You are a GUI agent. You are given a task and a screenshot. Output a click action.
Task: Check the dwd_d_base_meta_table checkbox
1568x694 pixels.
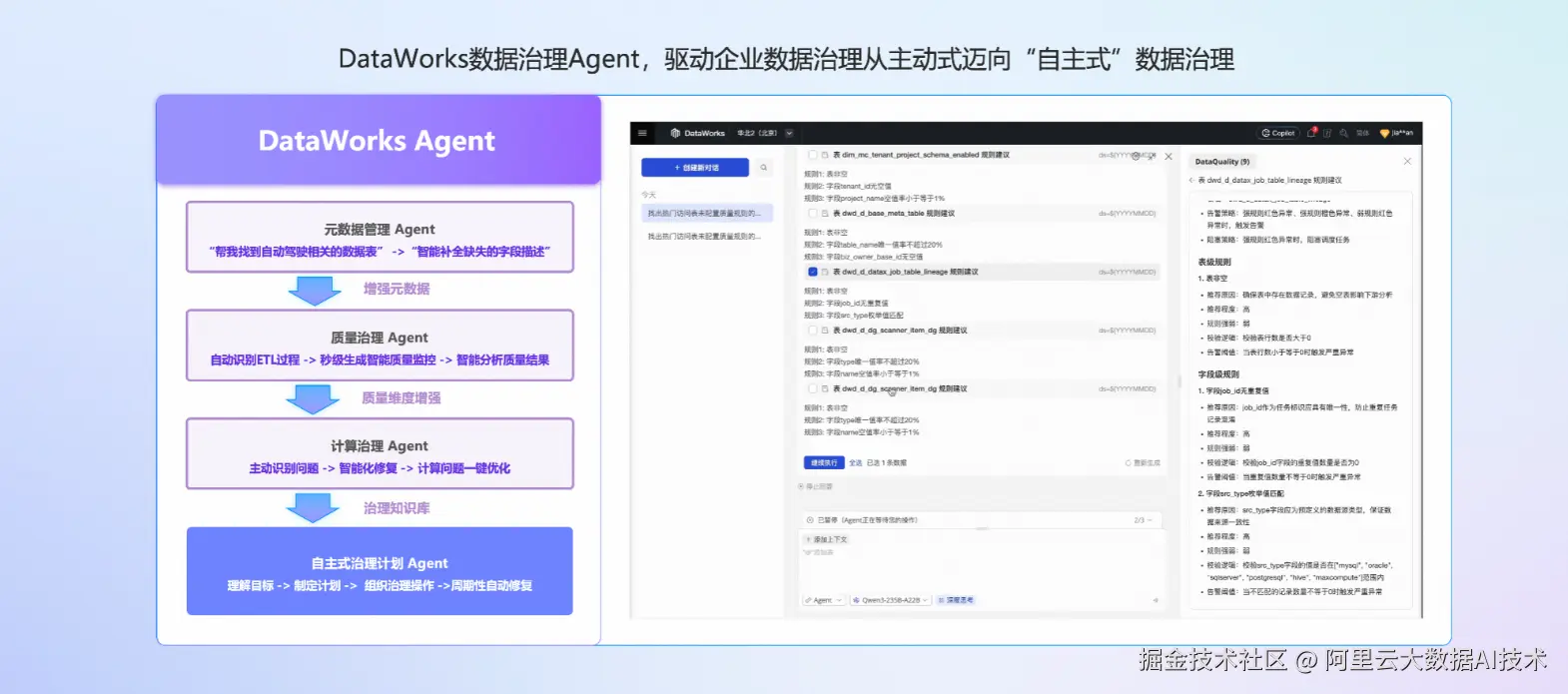pyautogui.click(x=813, y=214)
